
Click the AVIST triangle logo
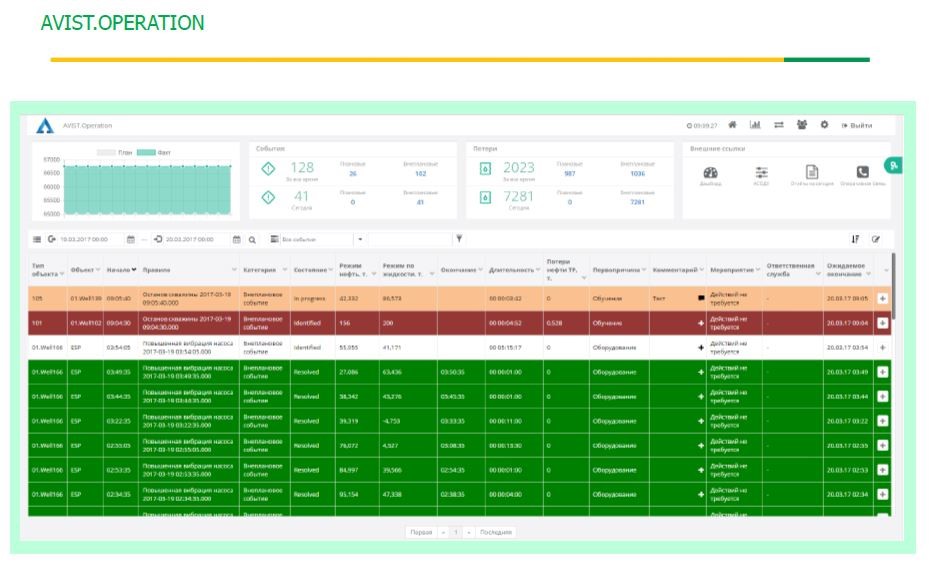pos(45,126)
